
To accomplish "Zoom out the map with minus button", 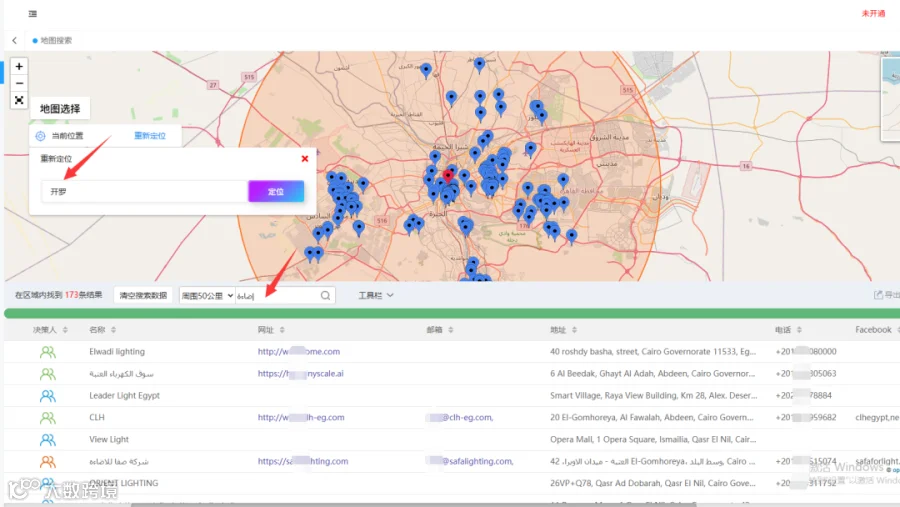I will pos(19,83).
